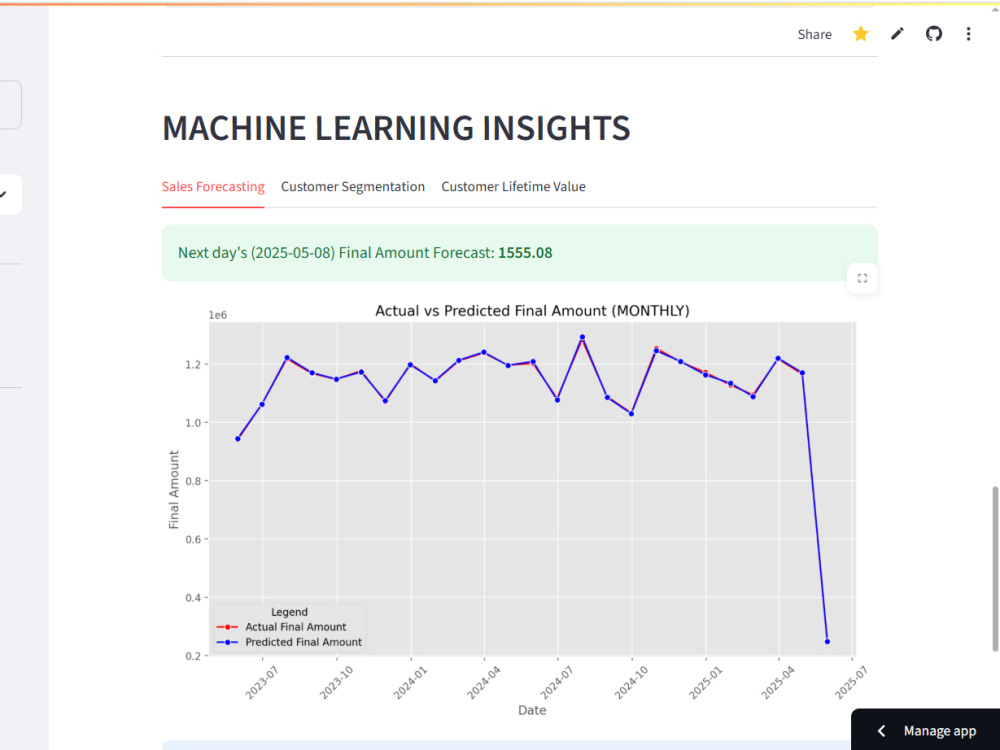Open the pencil edit icon

pyautogui.click(x=897, y=34)
